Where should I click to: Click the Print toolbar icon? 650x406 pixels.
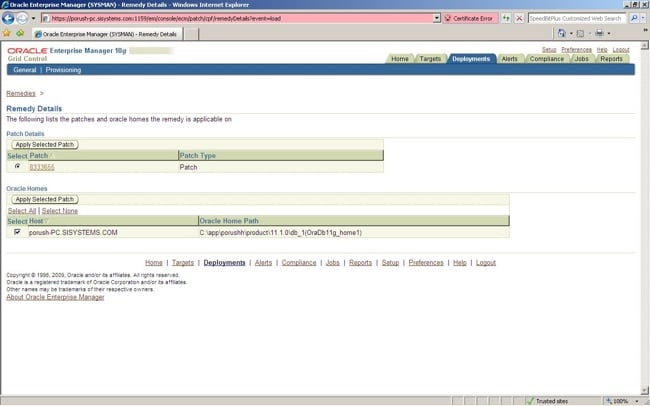(x=599, y=33)
